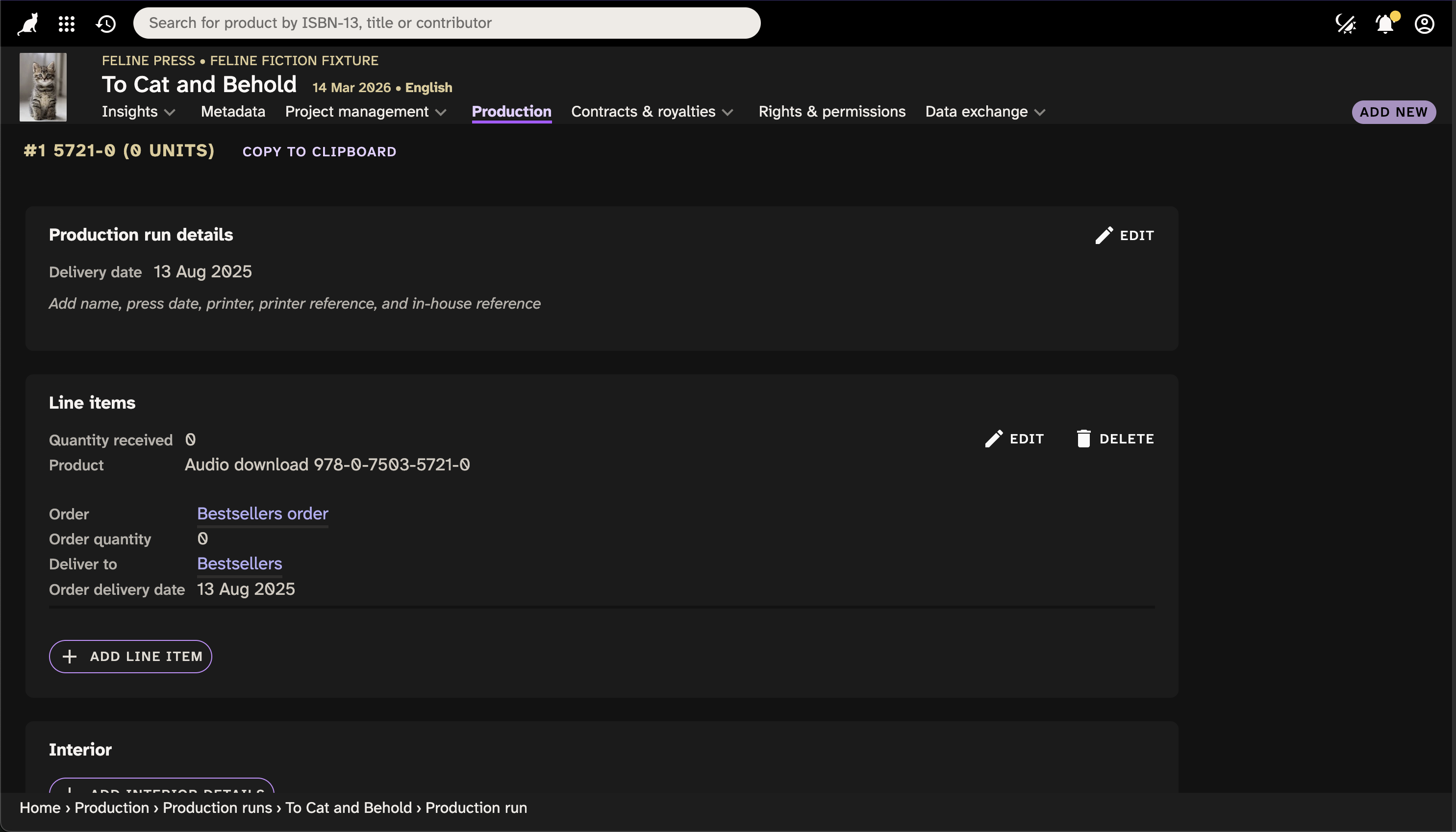Screen dimensions: 1456x832
Task: Expand the Insights dropdown
Action: 138,112
